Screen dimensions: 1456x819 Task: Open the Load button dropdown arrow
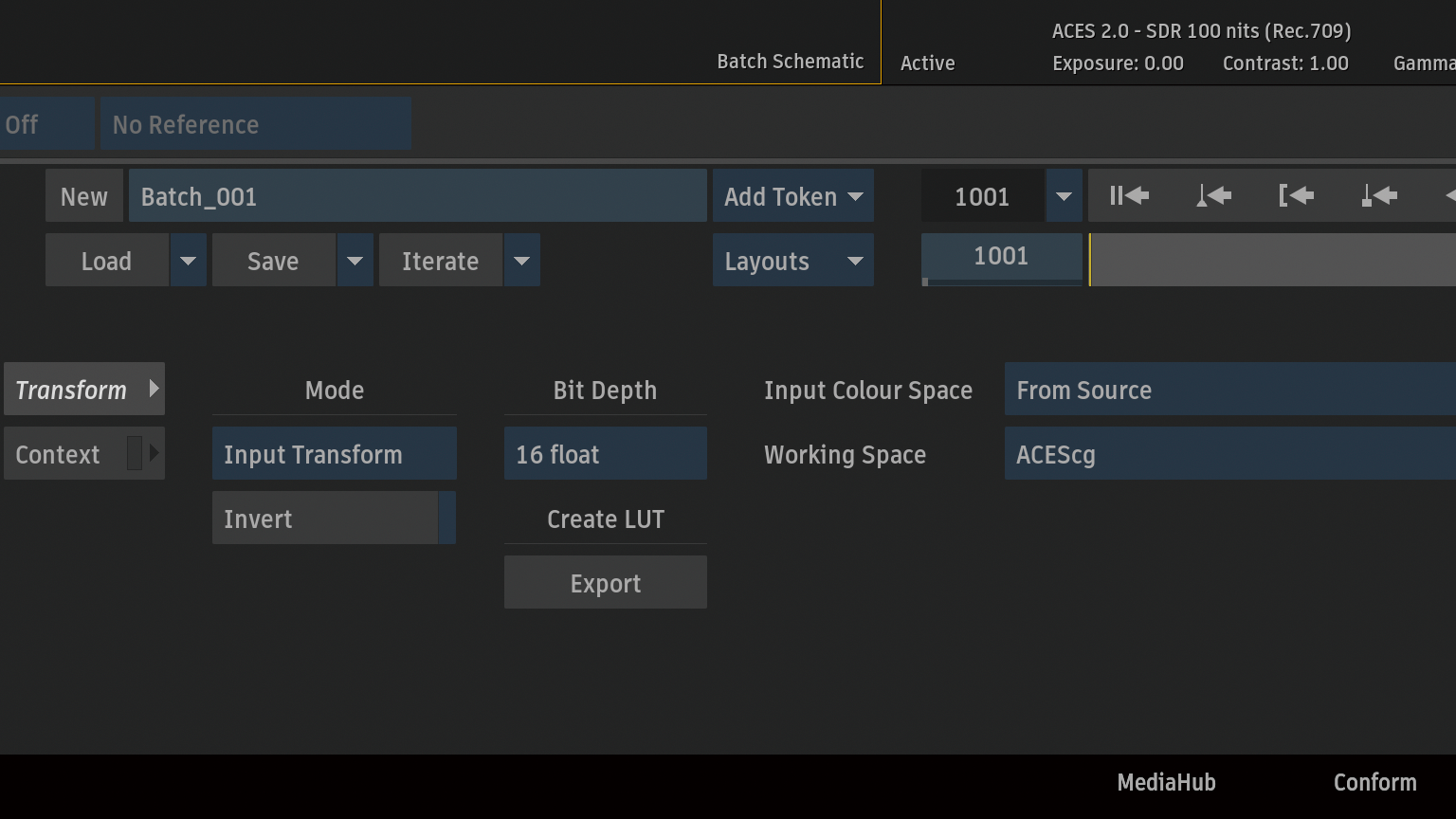click(188, 261)
